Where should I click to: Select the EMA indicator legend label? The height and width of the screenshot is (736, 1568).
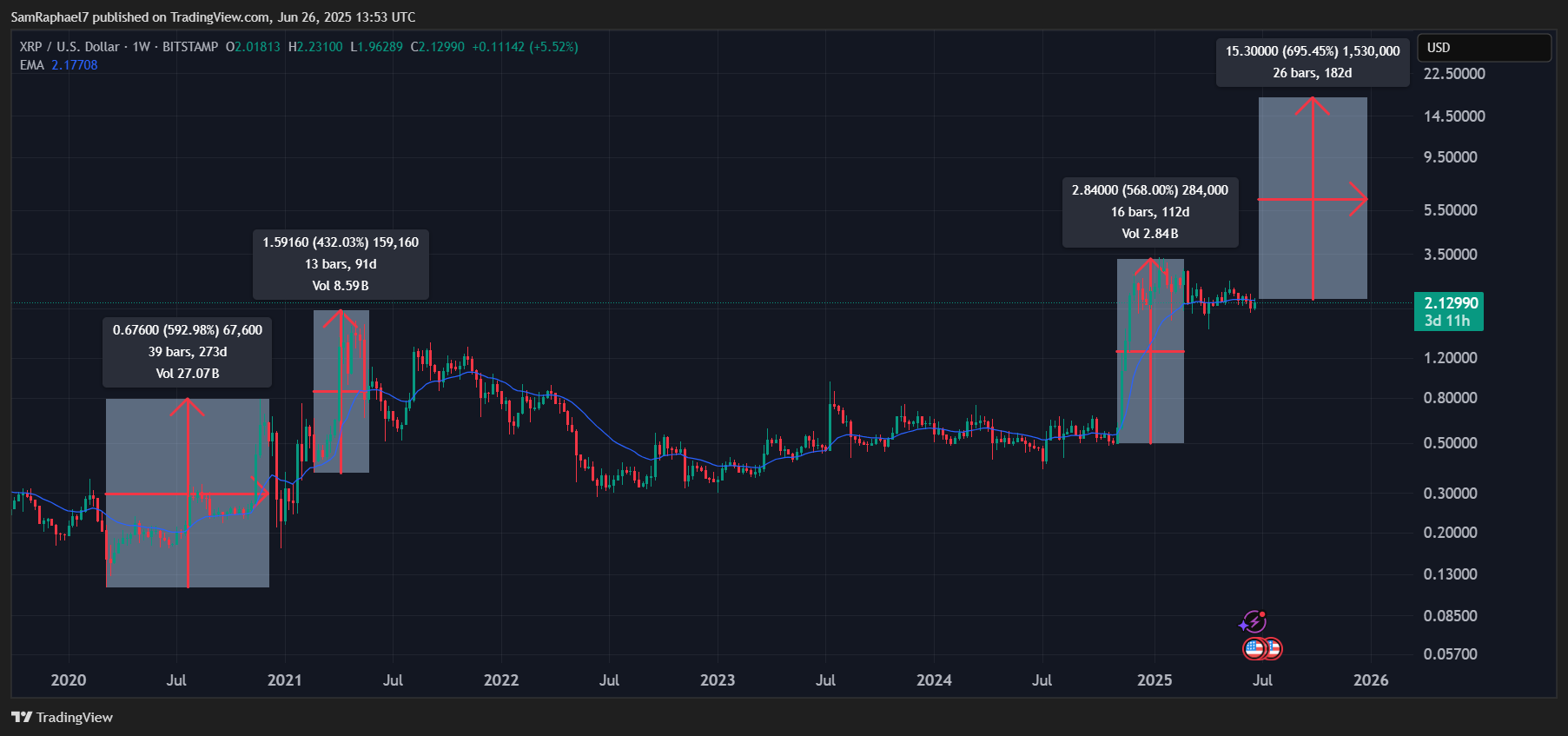tap(31, 65)
